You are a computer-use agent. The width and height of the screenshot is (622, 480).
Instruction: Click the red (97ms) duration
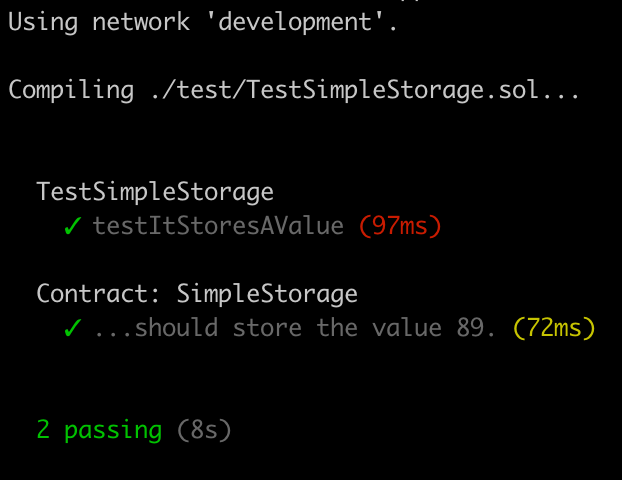(x=400, y=226)
